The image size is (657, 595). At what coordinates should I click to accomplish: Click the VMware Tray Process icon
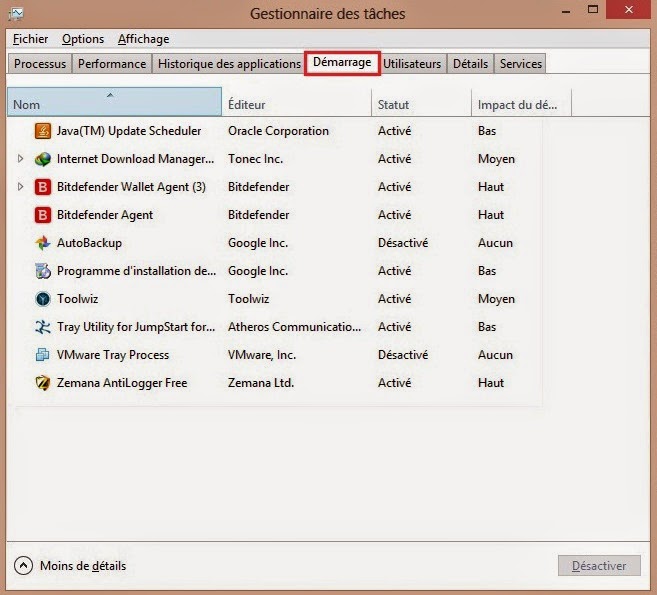[42, 355]
